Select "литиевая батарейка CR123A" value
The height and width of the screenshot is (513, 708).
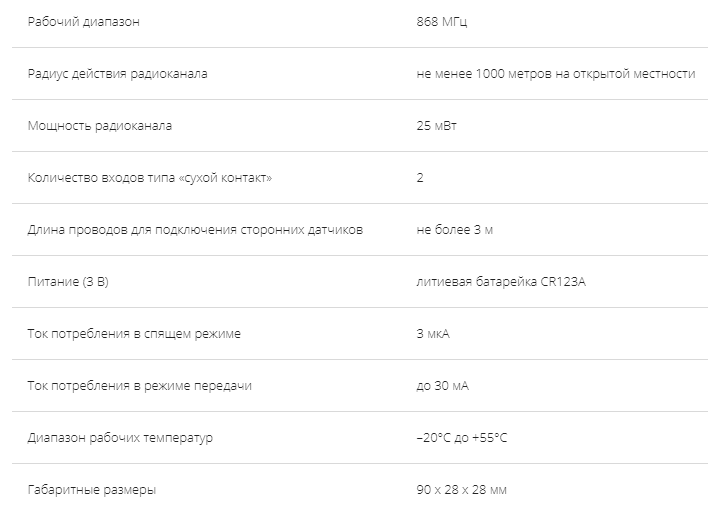(x=501, y=282)
